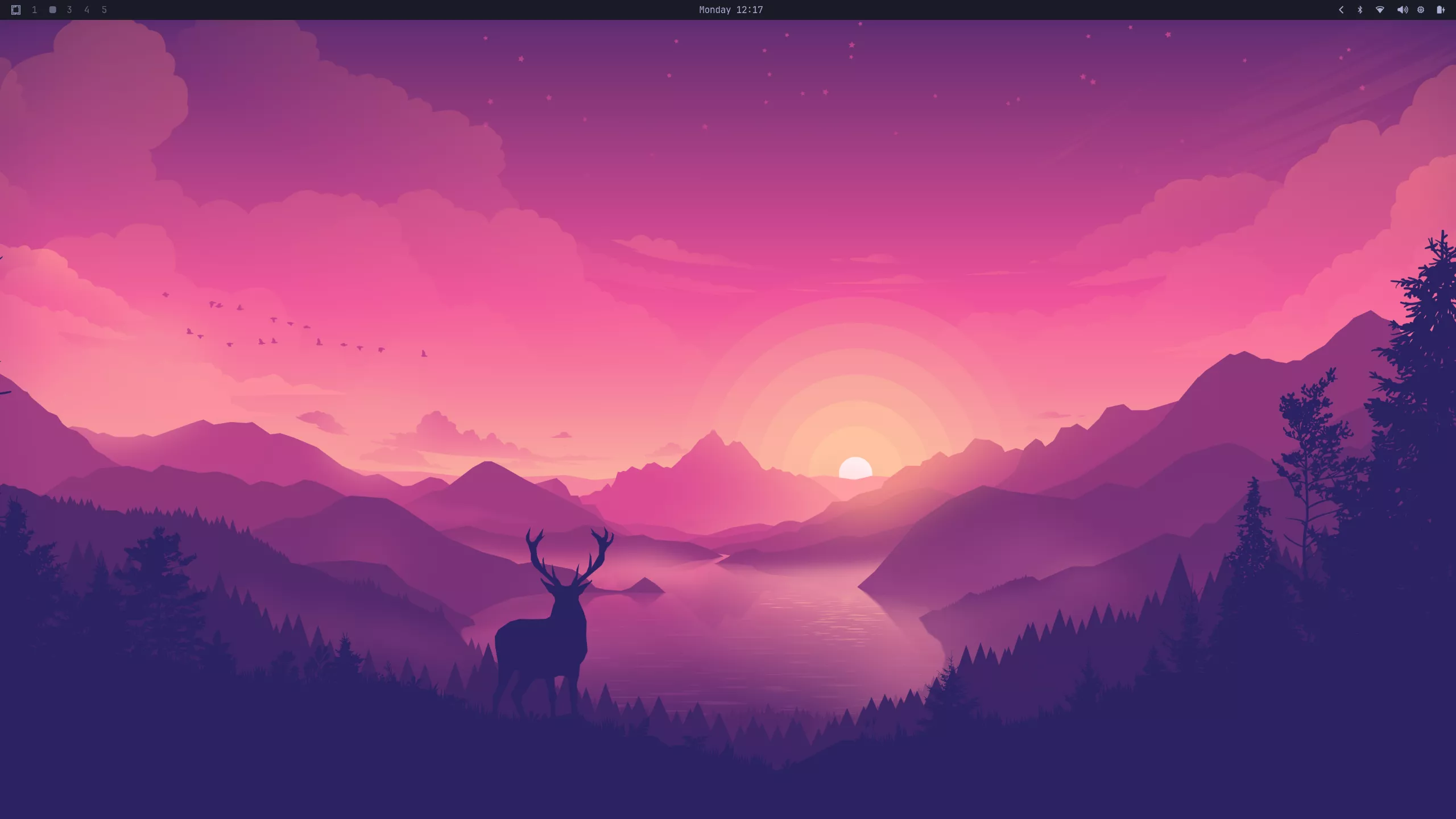Open Bluetooth settings from the bar
This screenshot has width=1456, height=819.
(x=1360, y=10)
